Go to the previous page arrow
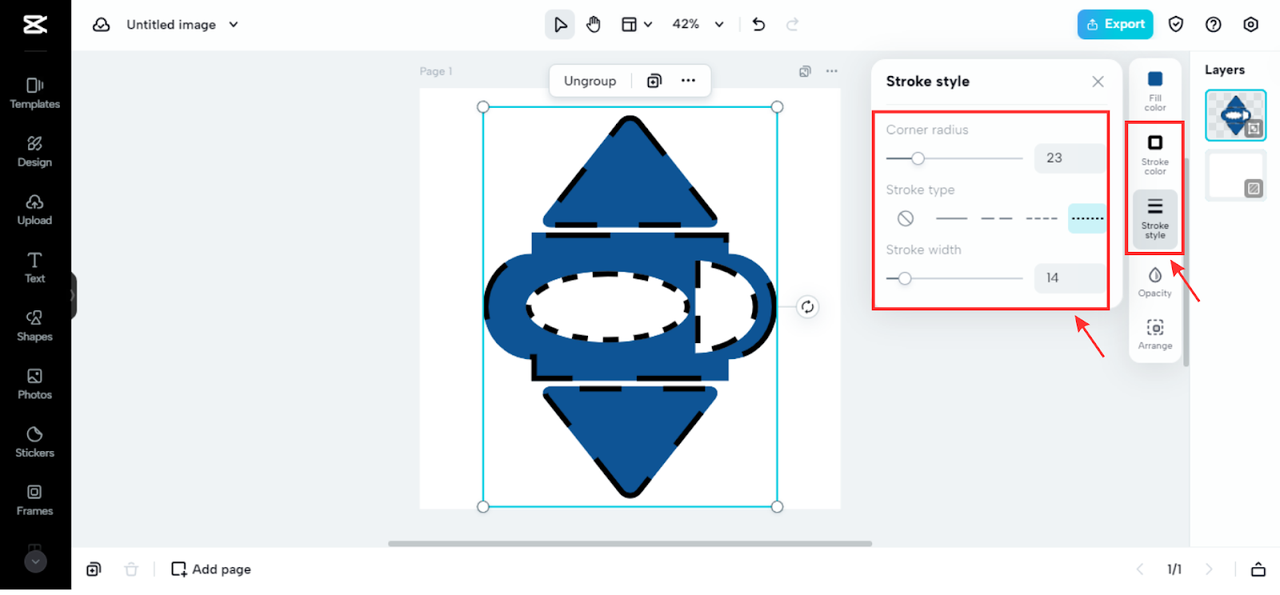1280x595 pixels. pyautogui.click(x=1140, y=570)
